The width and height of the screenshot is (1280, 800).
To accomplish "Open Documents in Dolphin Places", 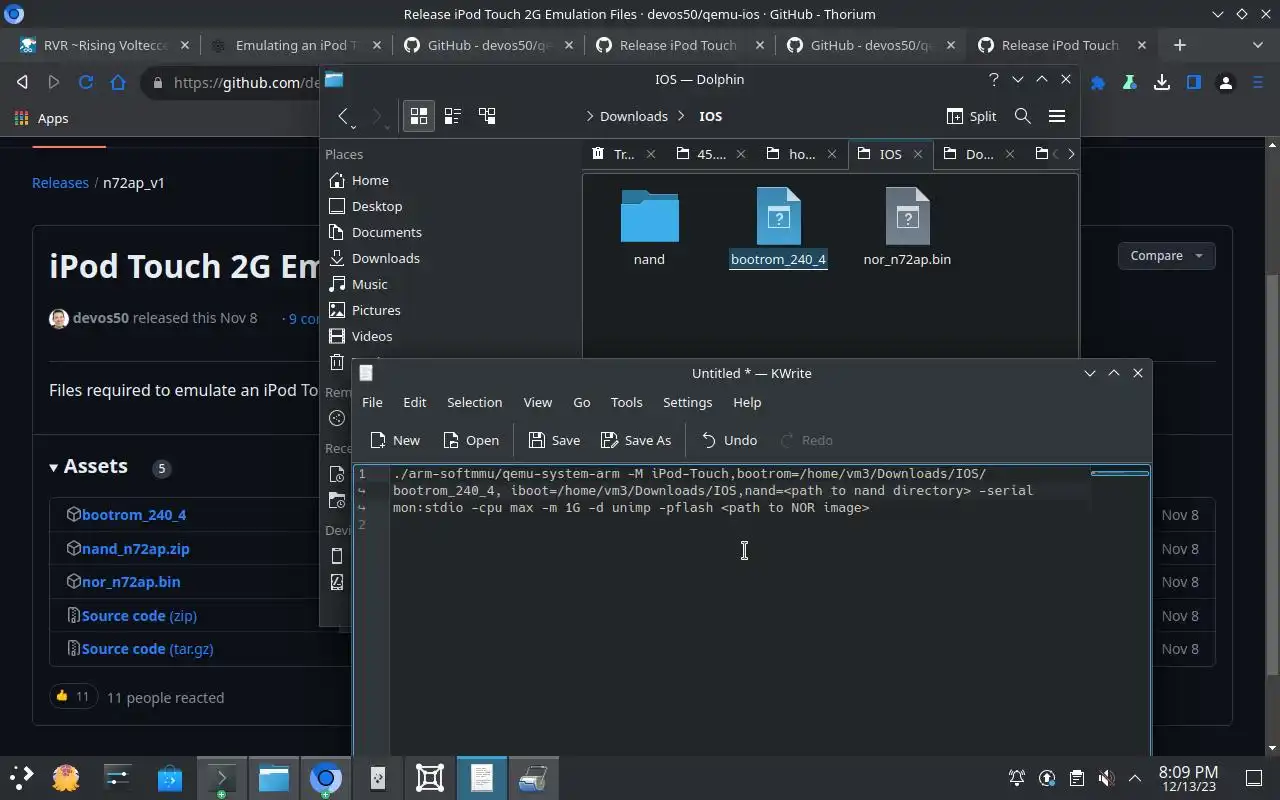I will pos(387,232).
